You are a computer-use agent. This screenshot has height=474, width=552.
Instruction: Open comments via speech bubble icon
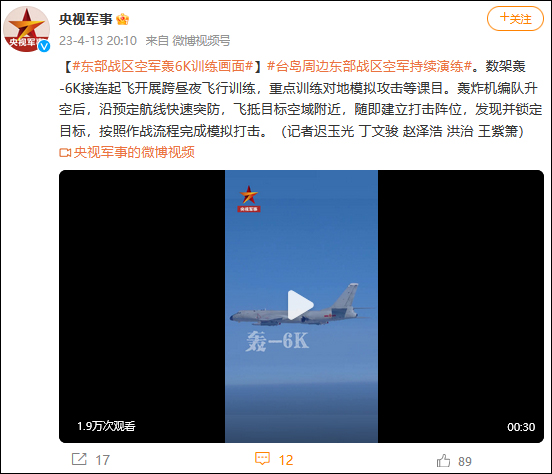(x=262, y=459)
